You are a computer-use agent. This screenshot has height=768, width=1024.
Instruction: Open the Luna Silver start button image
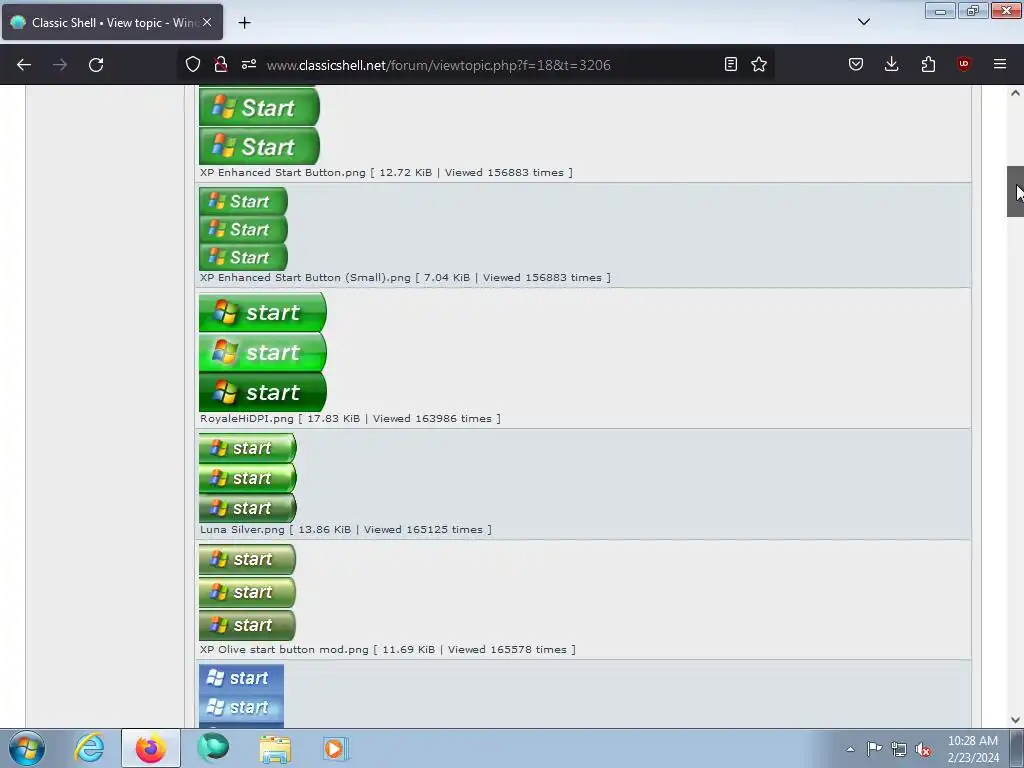[248, 478]
